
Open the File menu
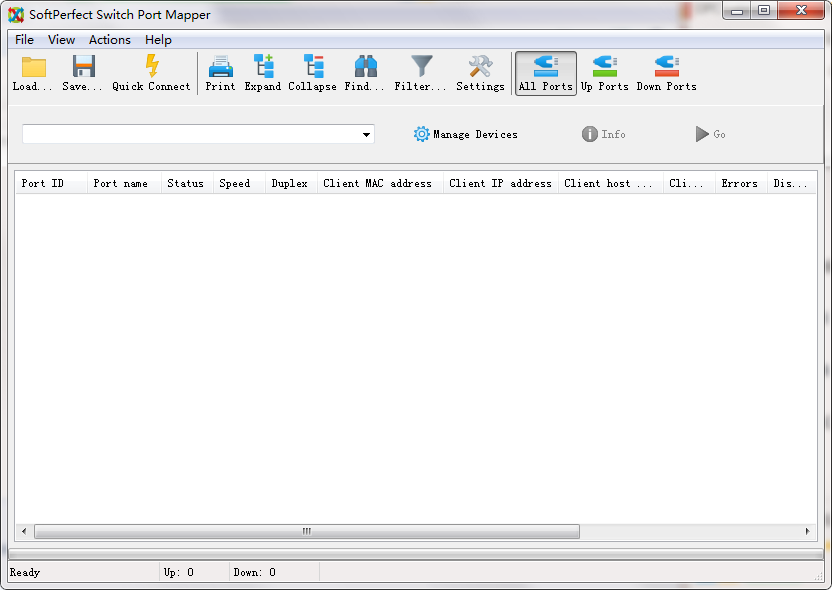(x=24, y=40)
